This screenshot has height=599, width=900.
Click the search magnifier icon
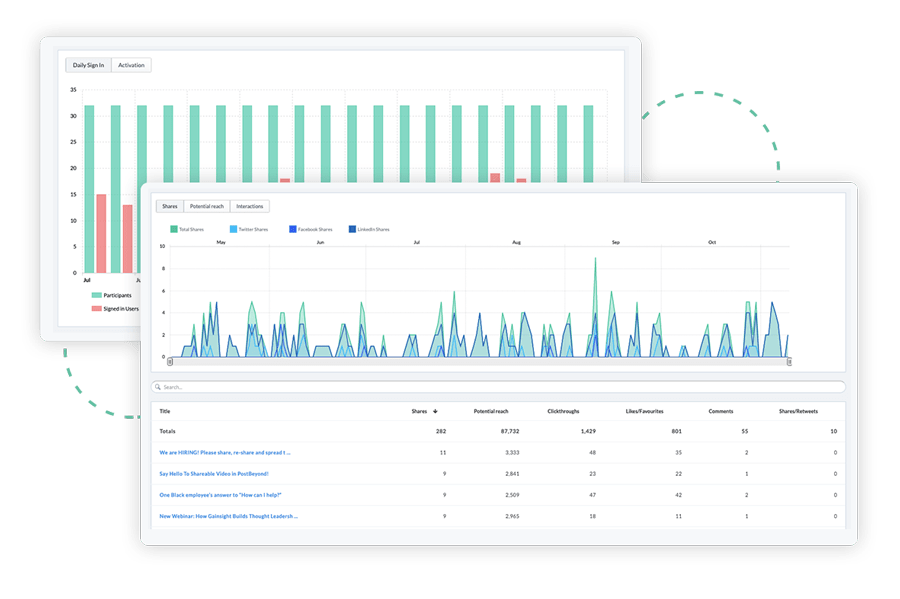158,387
